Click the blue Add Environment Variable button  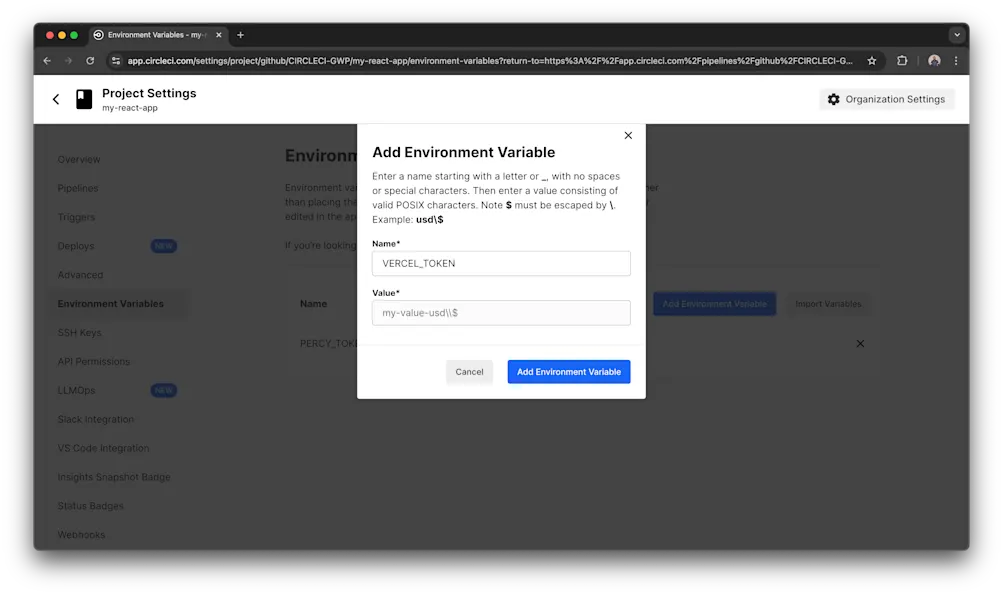point(568,371)
